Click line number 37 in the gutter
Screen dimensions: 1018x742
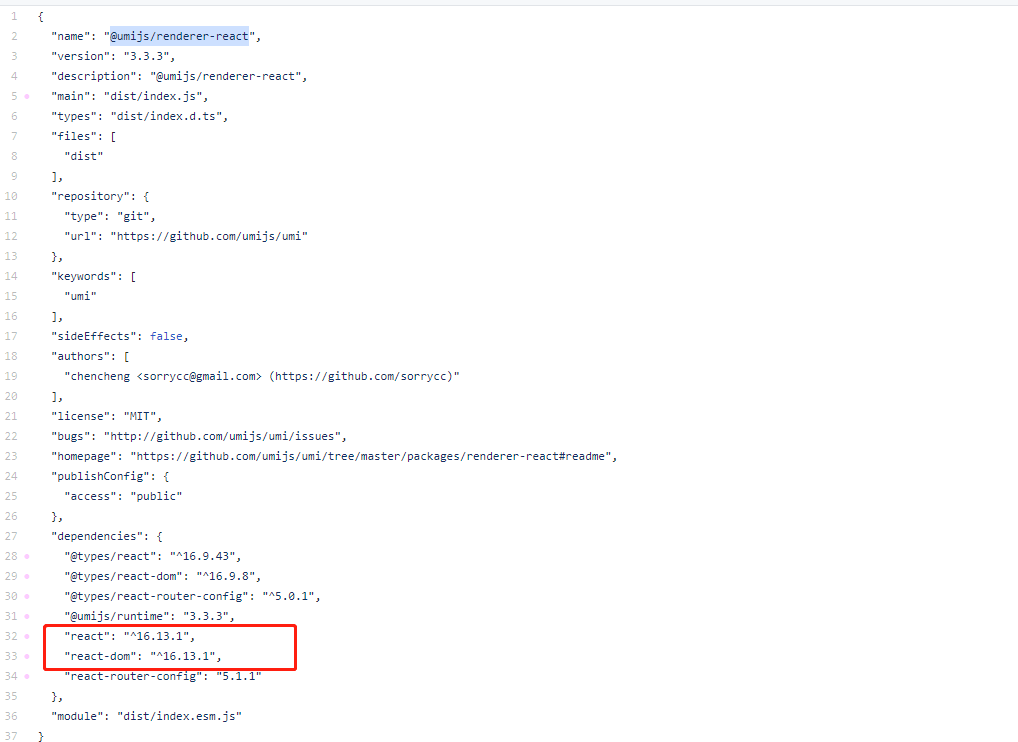[x=14, y=735]
